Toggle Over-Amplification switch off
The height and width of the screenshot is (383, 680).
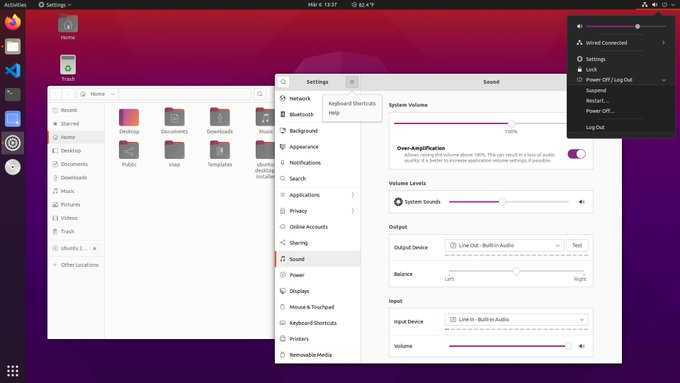coord(576,154)
